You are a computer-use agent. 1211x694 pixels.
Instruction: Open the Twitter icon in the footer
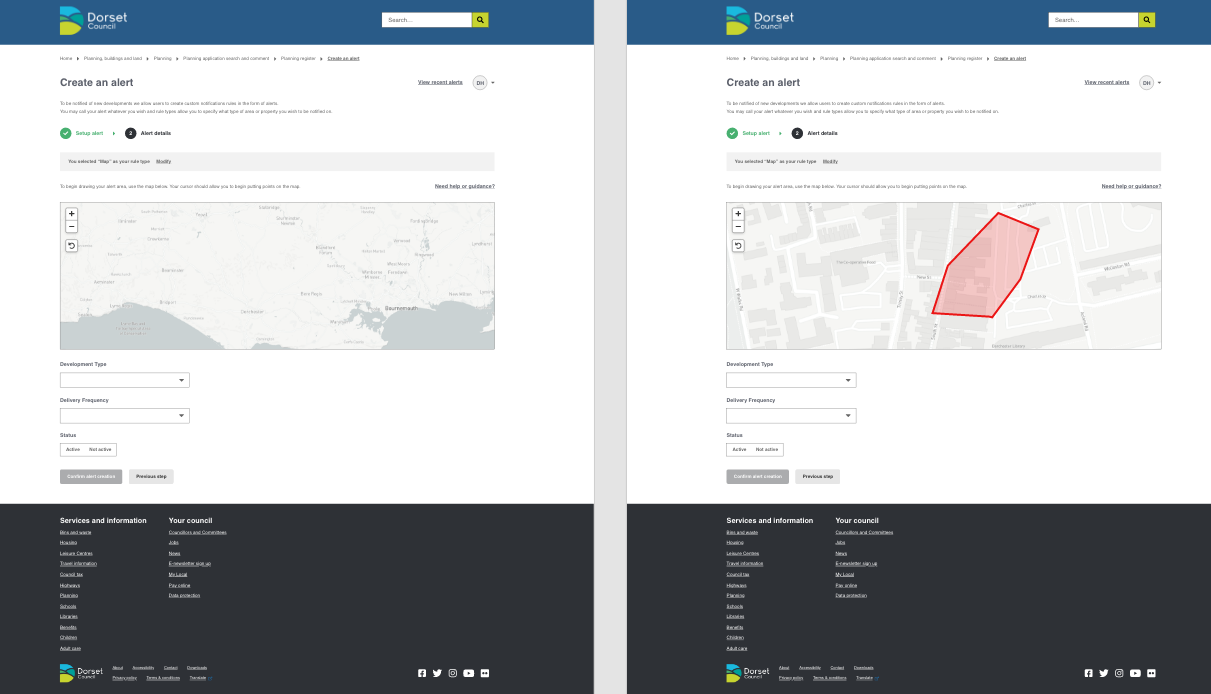(437, 673)
